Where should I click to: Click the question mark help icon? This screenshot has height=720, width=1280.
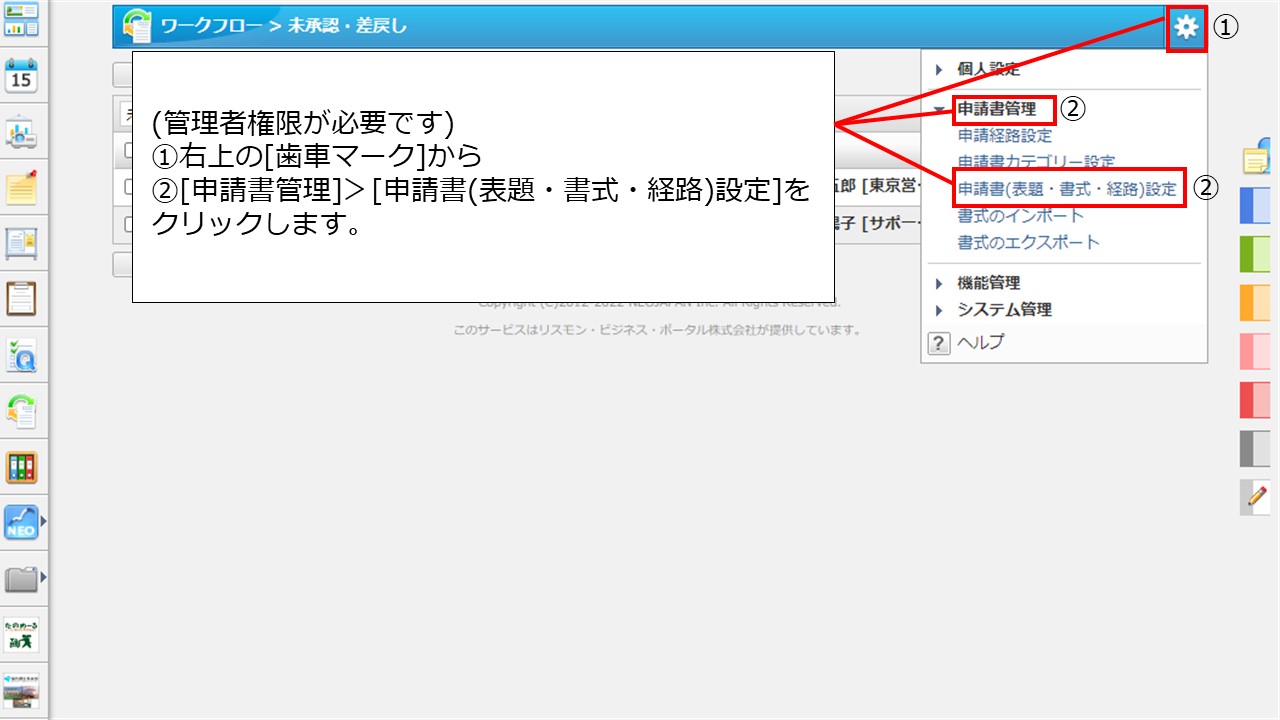pyautogui.click(x=938, y=343)
